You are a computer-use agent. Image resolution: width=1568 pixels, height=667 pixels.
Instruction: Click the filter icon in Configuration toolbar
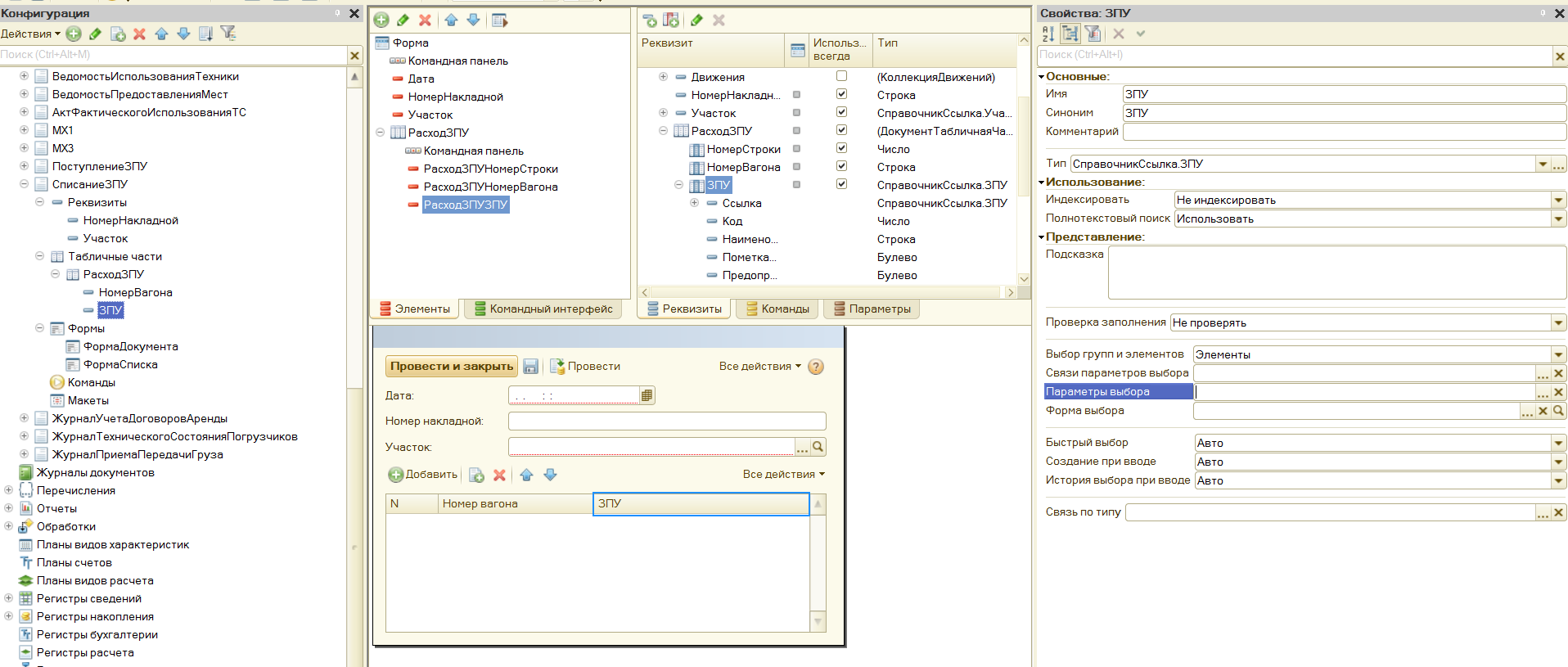click(228, 34)
